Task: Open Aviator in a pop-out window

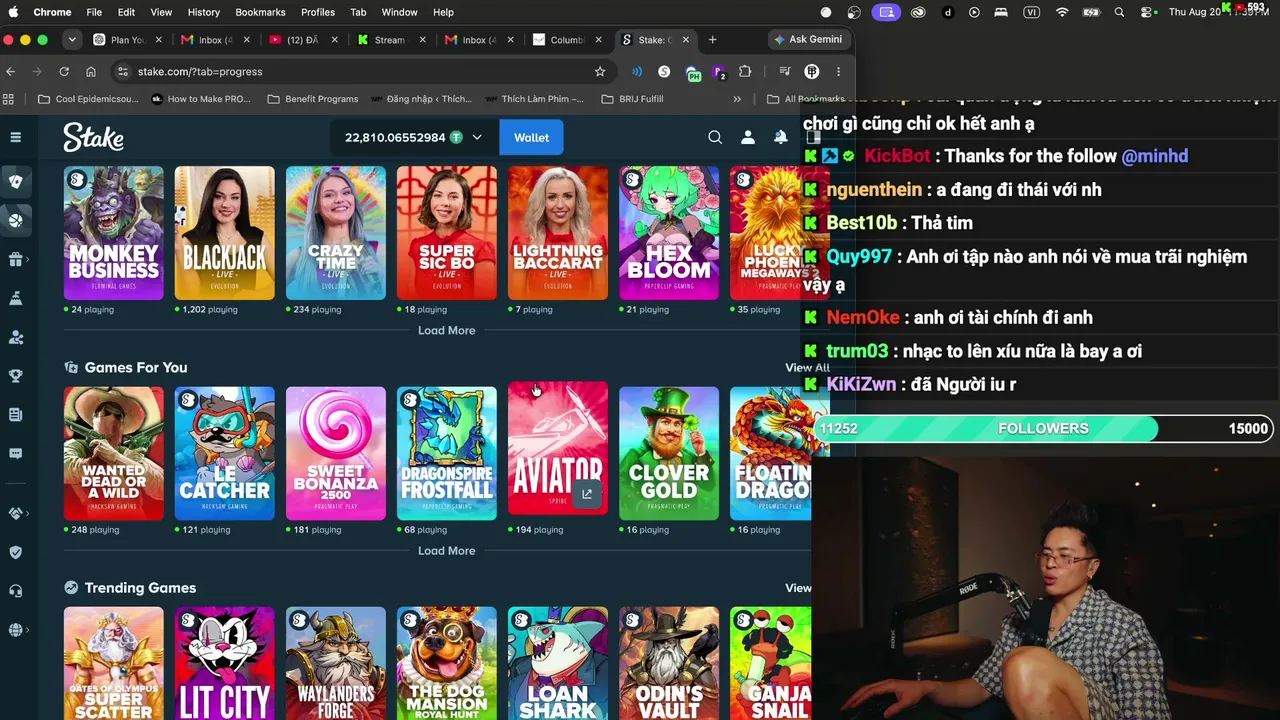Action: coord(587,494)
